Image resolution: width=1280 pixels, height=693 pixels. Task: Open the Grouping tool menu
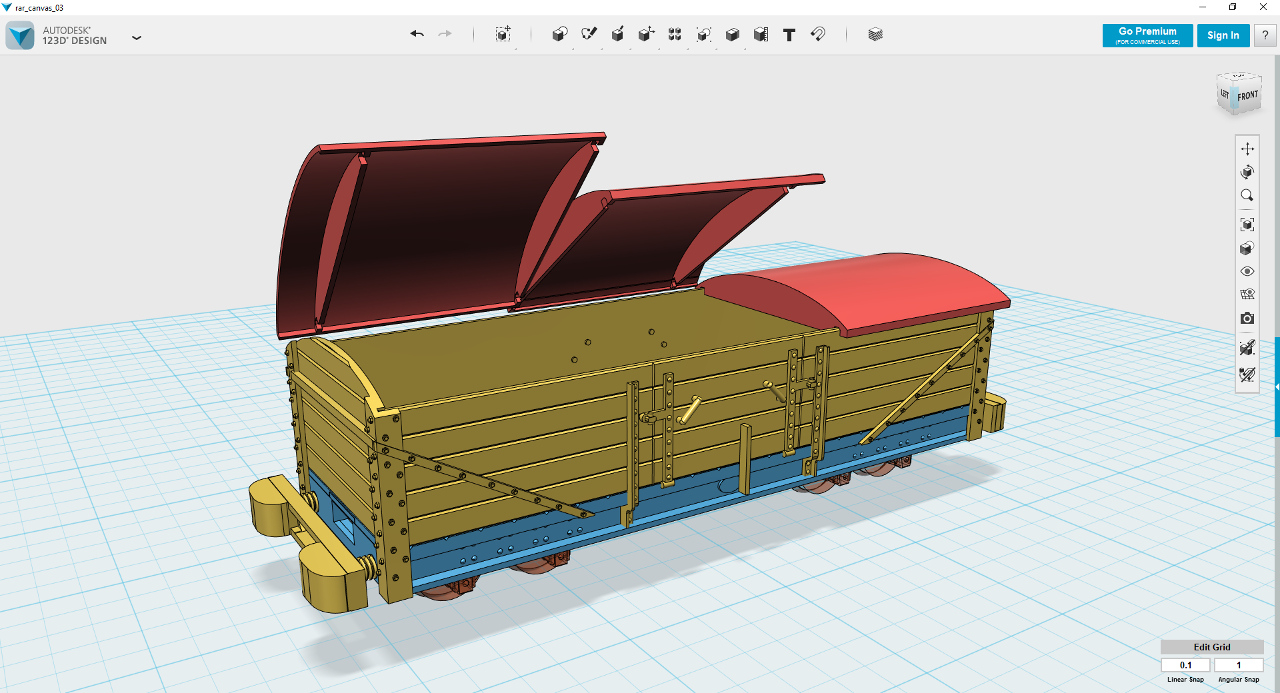point(704,34)
